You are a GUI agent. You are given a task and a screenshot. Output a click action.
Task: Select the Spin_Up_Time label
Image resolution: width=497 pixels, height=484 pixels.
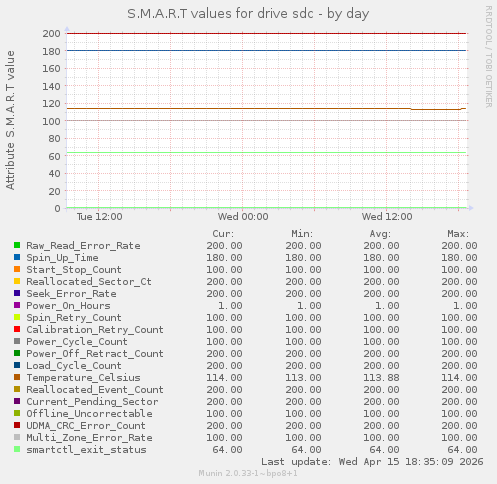62,258
